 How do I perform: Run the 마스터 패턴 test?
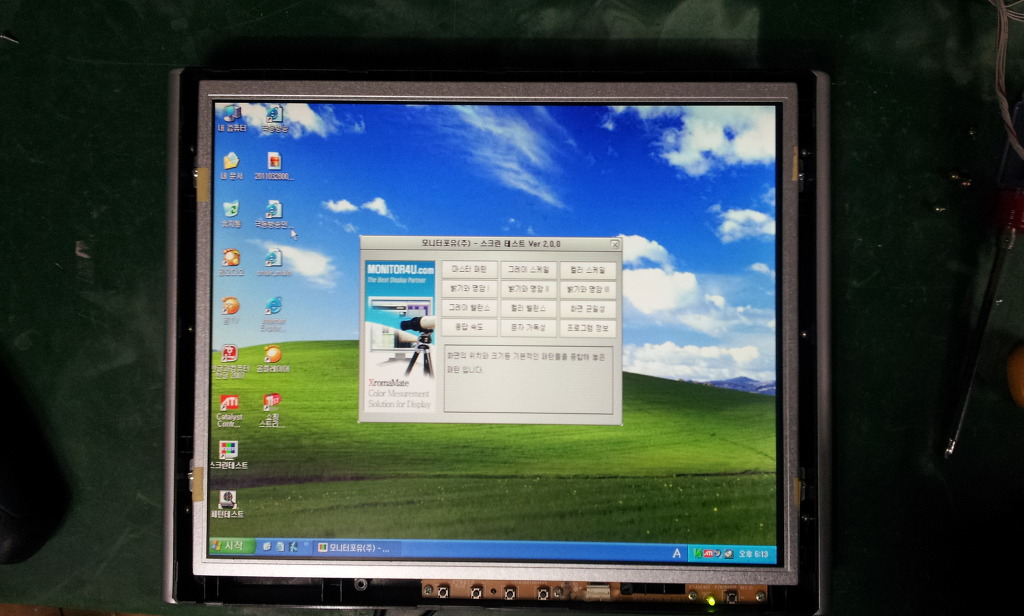pos(469,270)
